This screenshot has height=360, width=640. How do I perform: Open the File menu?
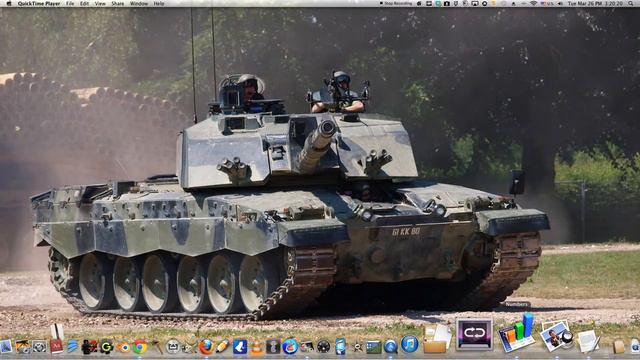[70, 3]
